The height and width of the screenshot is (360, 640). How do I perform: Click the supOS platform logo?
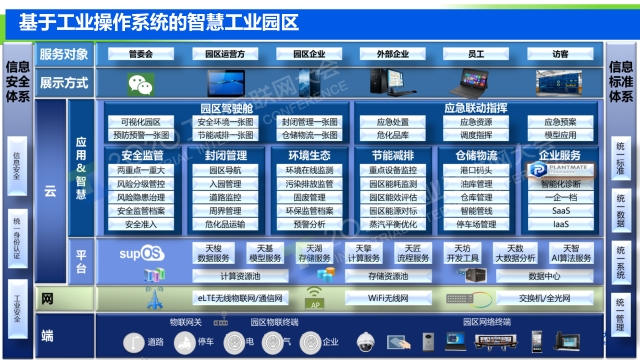click(x=142, y=253)
